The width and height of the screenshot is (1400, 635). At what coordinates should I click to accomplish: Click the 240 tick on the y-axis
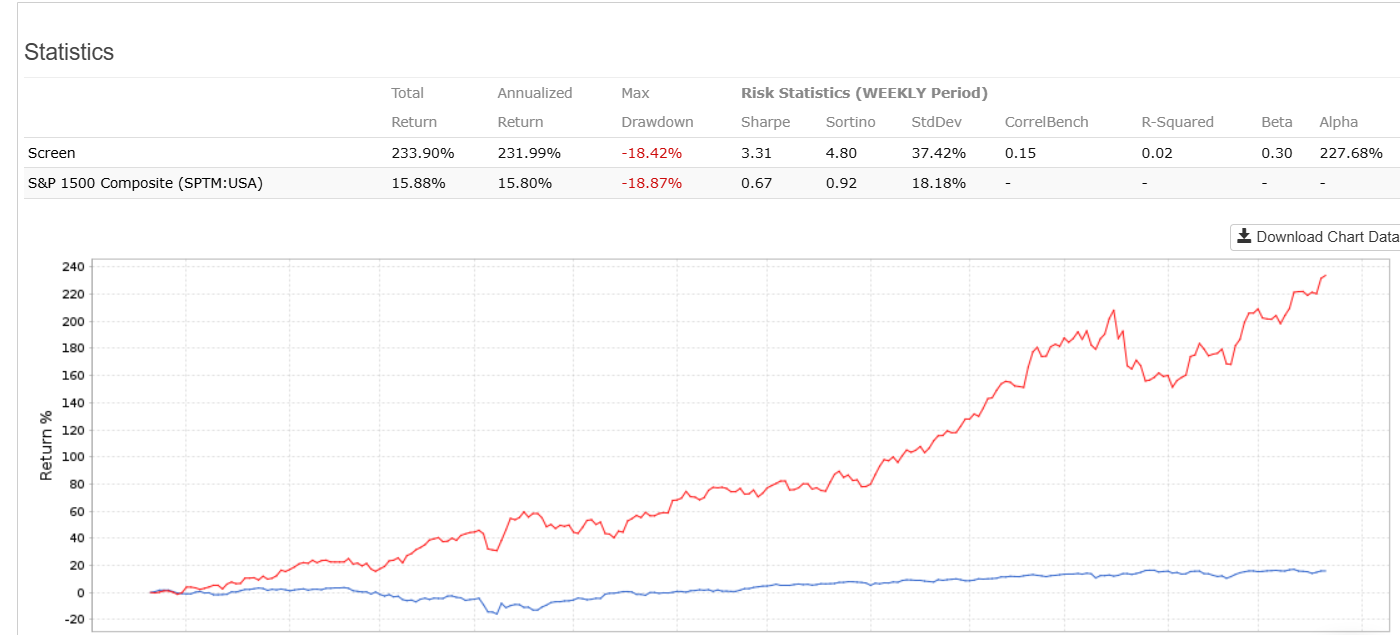pos(72,267)
